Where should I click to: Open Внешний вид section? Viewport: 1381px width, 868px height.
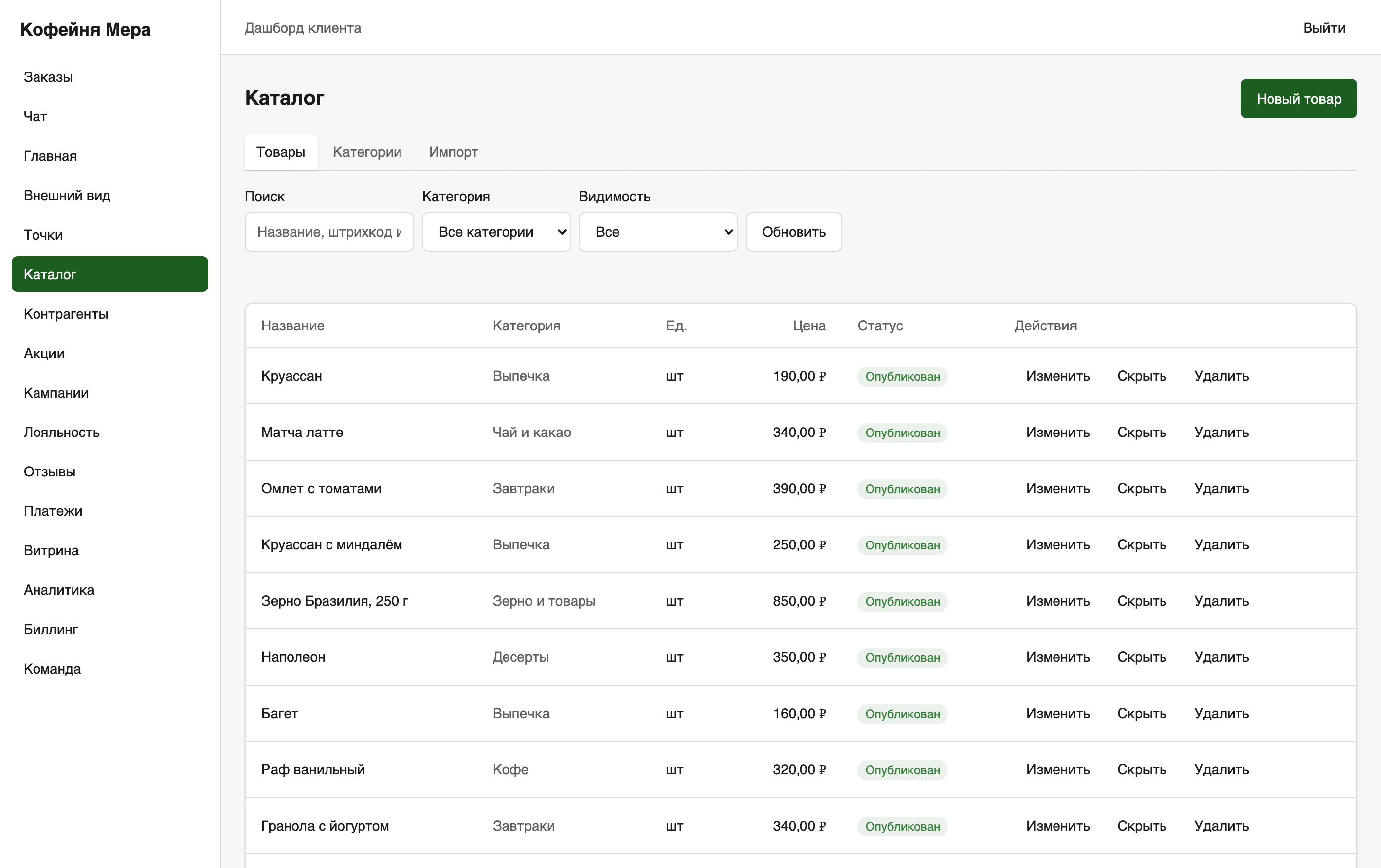[x=109, y=195]
